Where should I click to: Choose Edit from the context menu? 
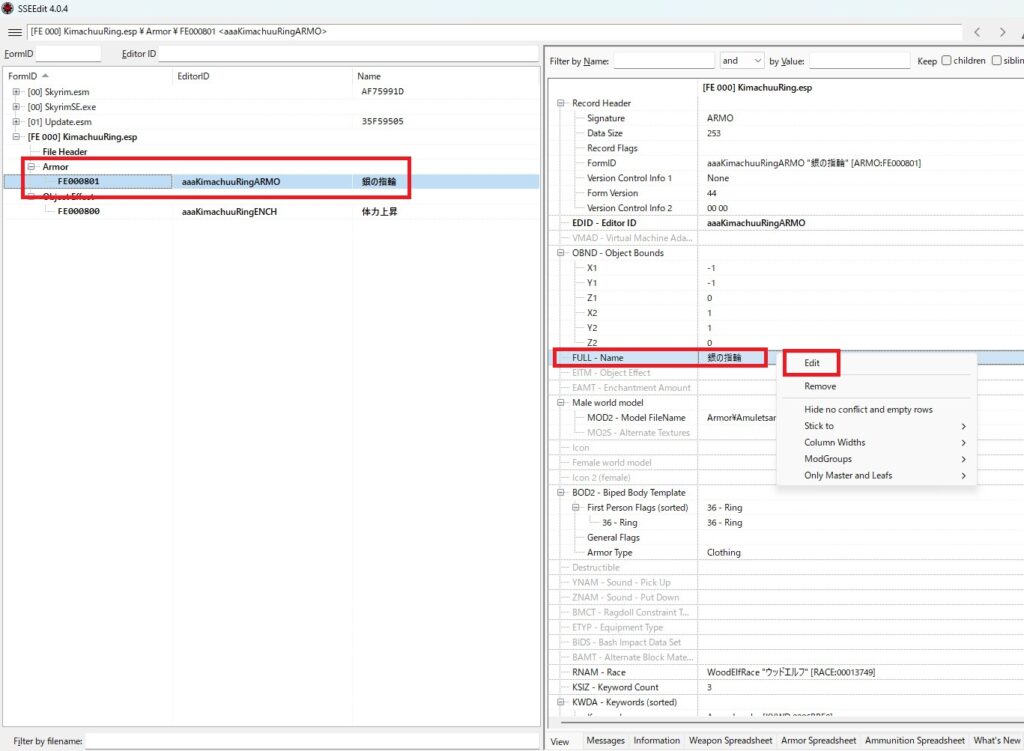click(812, 363)
